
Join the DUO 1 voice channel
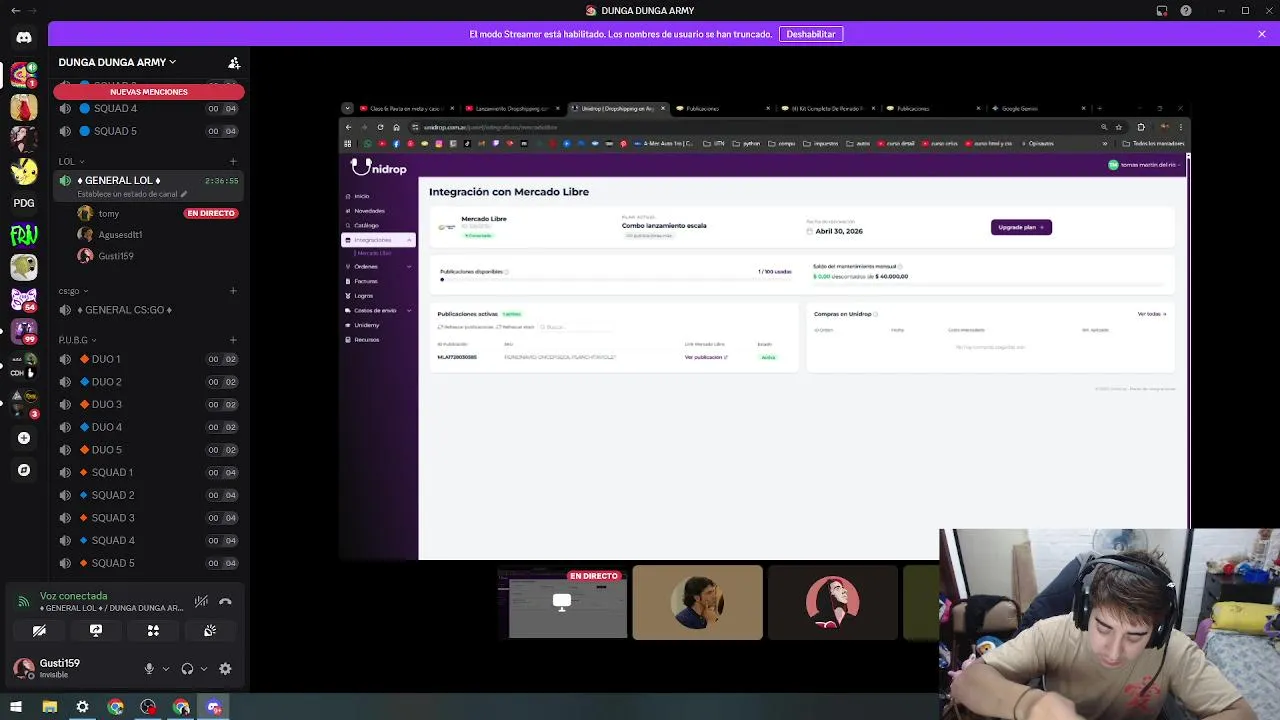click(148, 359)
